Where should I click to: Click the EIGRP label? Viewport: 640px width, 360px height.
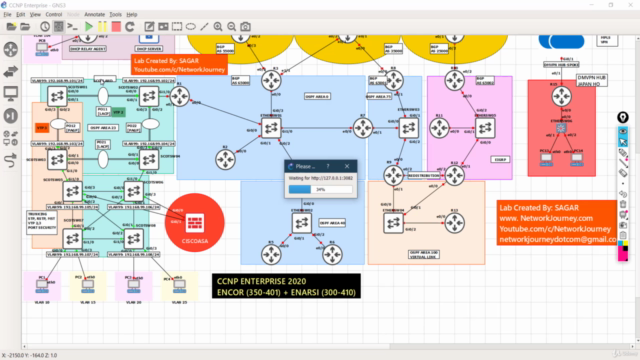pyautogui.click(x=500, y=160)
